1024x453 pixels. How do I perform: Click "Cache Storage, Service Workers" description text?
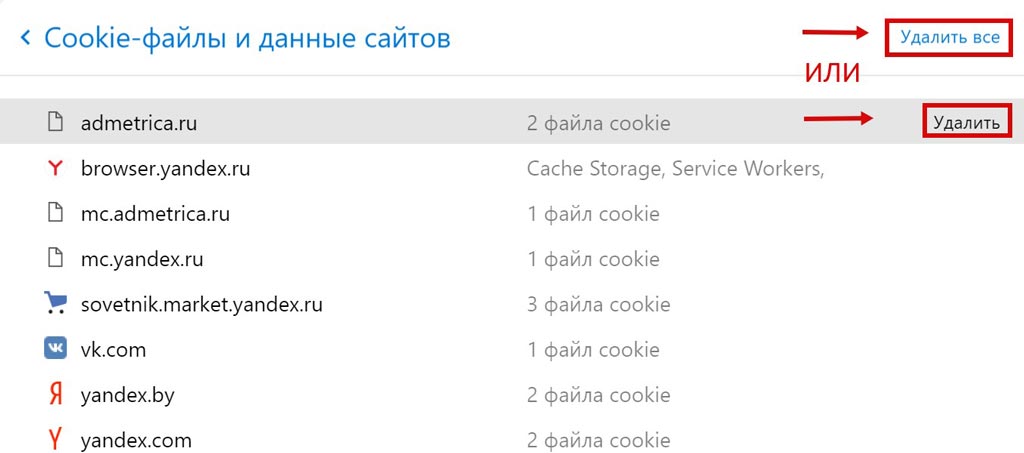(675, 169)
